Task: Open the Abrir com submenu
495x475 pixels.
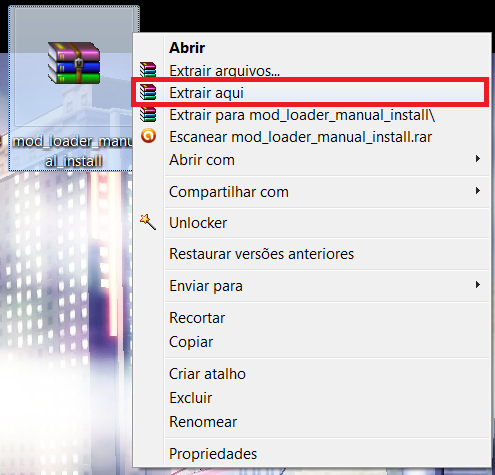Action: coord(311,160)
